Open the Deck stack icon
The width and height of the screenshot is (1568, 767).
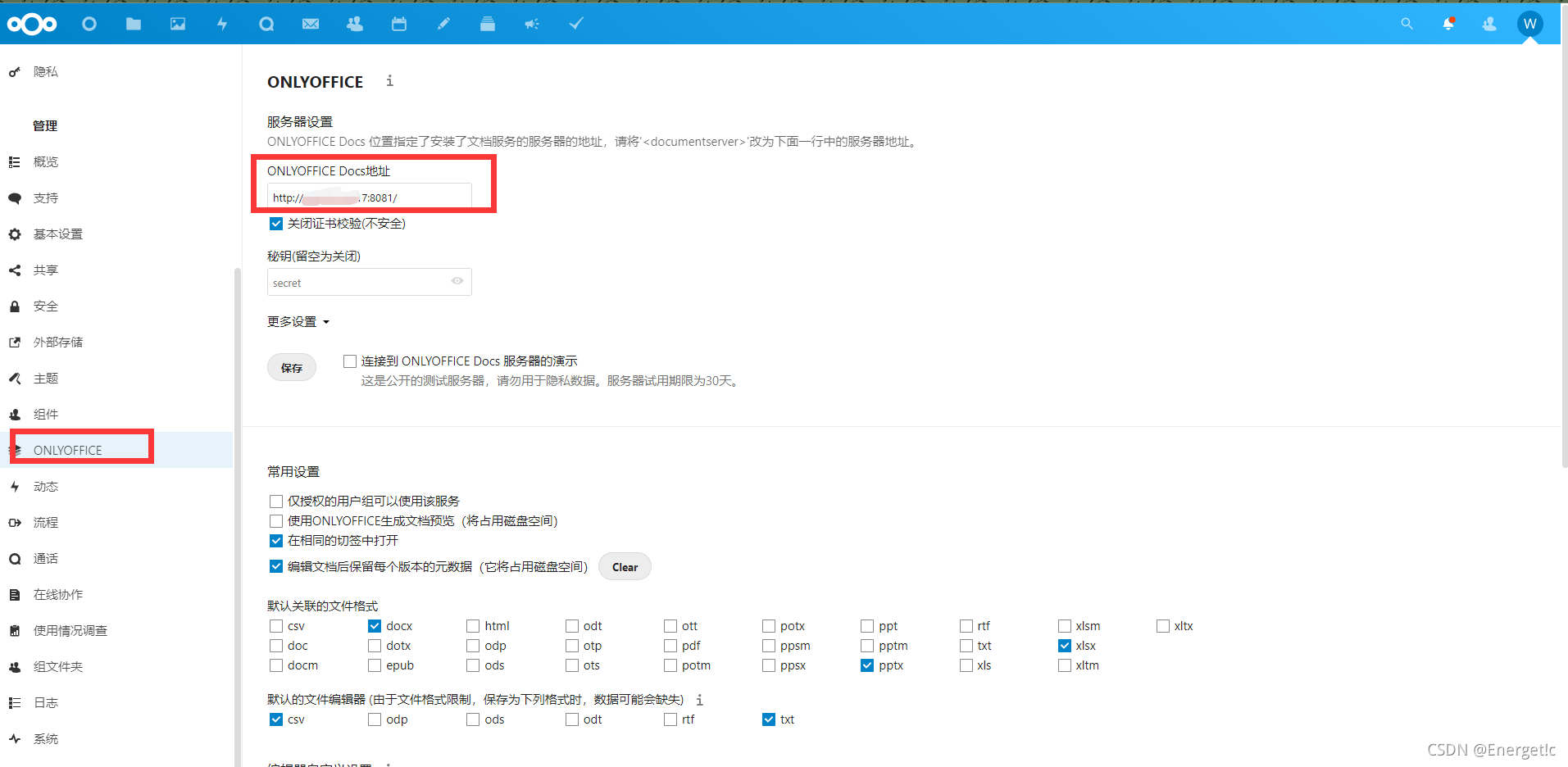(x=488, y=25)
